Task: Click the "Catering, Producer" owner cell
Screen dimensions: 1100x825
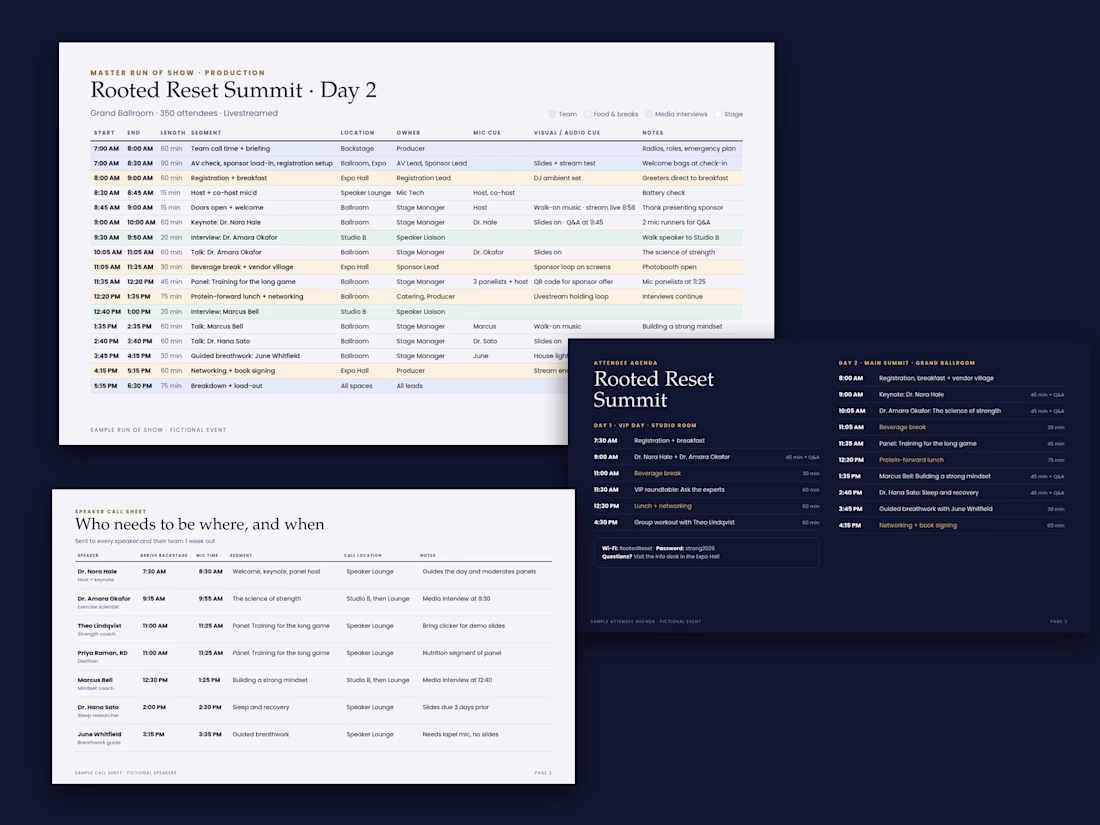Action: (x=426, y=297)
